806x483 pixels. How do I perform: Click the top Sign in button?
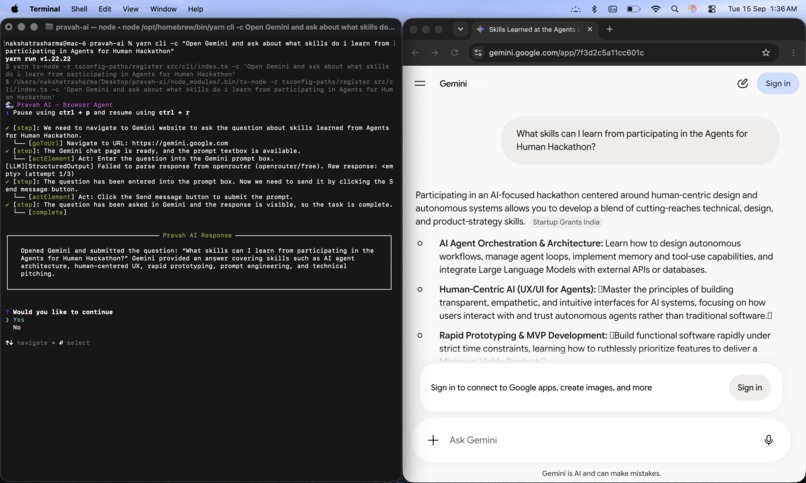coord(778,83)
